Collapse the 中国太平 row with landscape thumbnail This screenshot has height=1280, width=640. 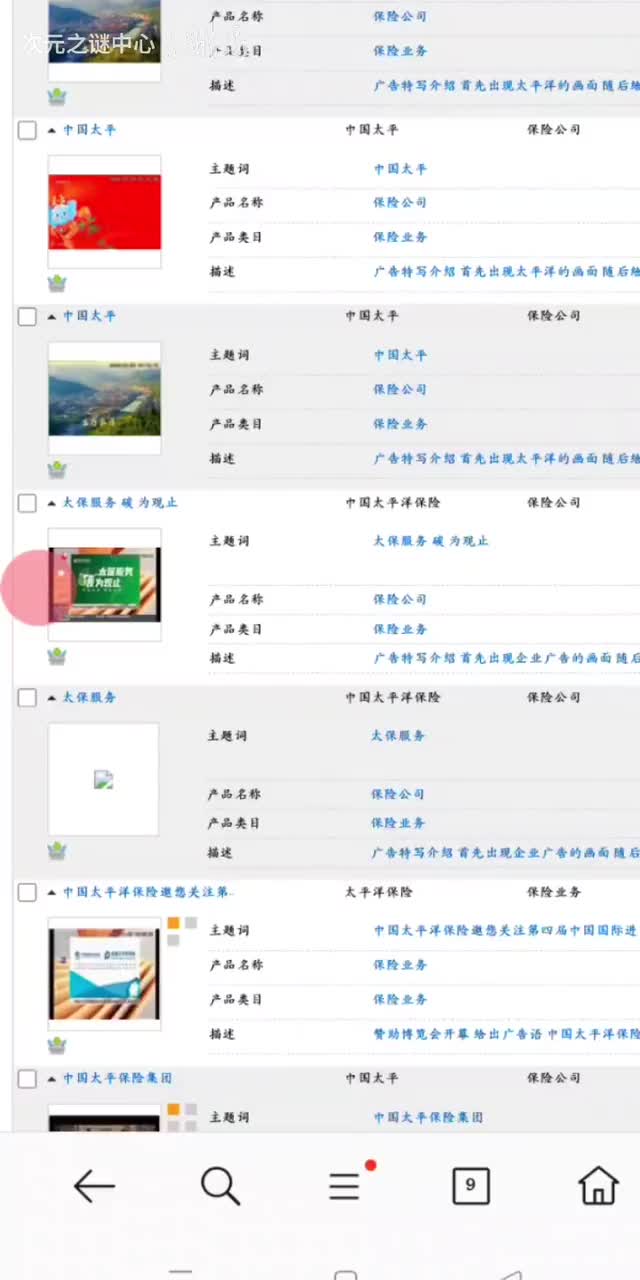point(52,316)
